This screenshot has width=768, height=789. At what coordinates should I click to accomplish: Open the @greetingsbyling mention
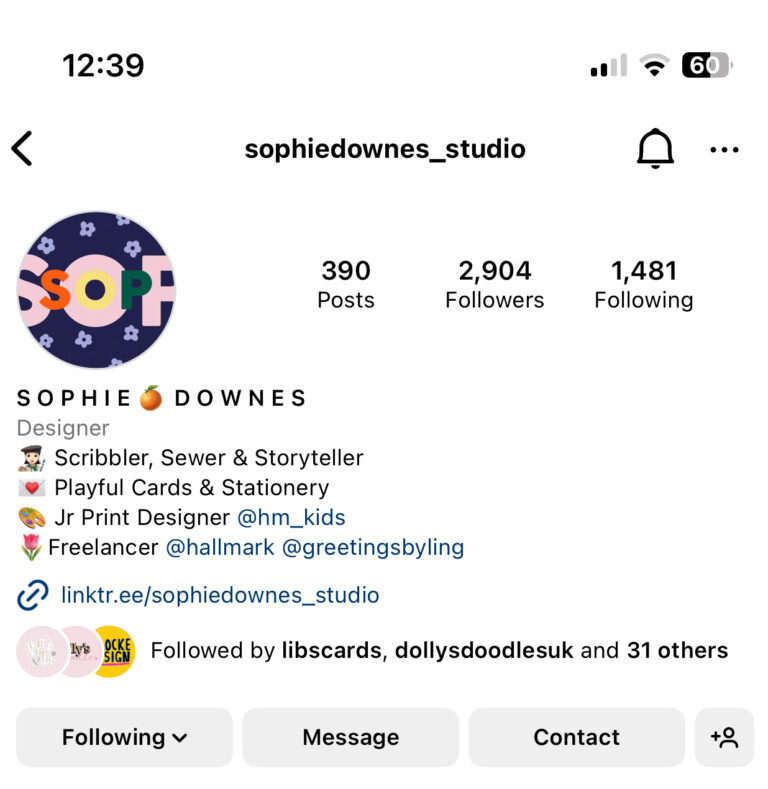(x=373, y=548)
